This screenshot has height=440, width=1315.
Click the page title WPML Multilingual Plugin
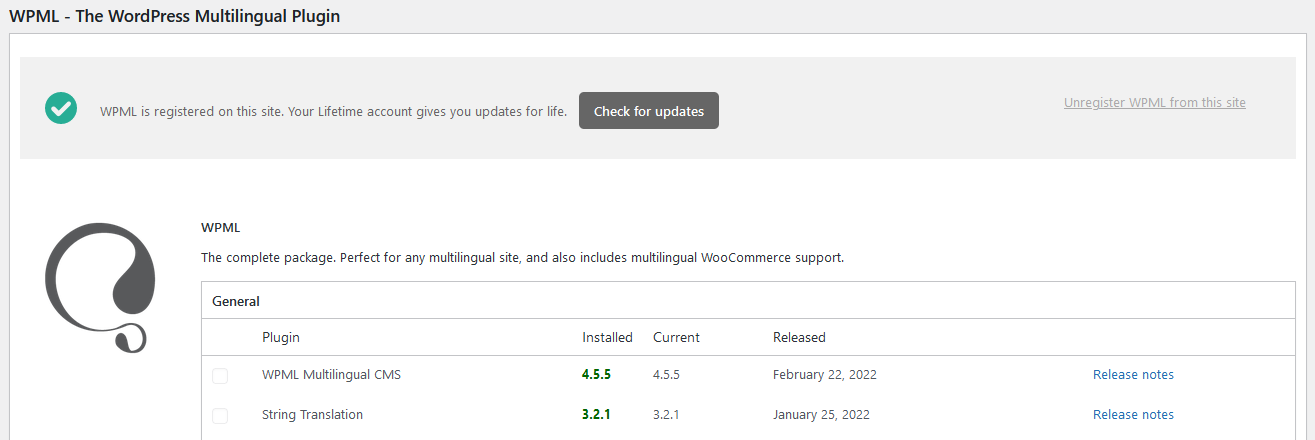pos(174,17)
